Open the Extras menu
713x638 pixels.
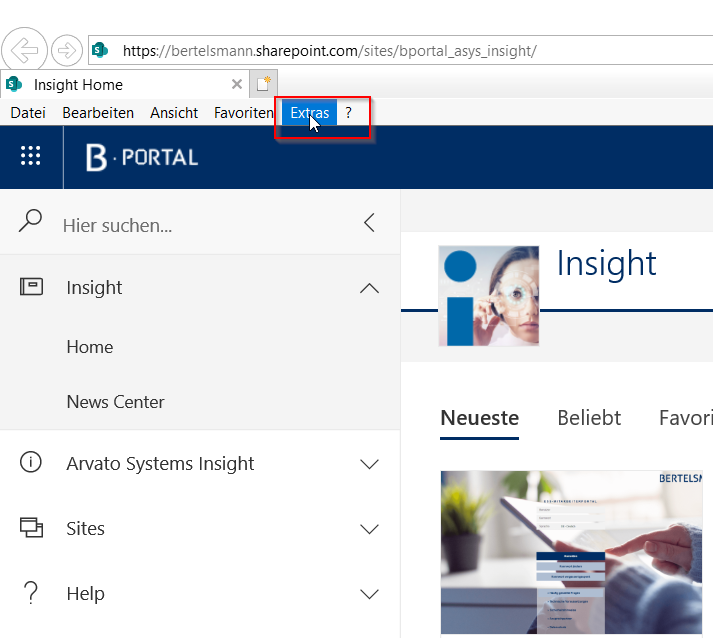tap(310, 113)
